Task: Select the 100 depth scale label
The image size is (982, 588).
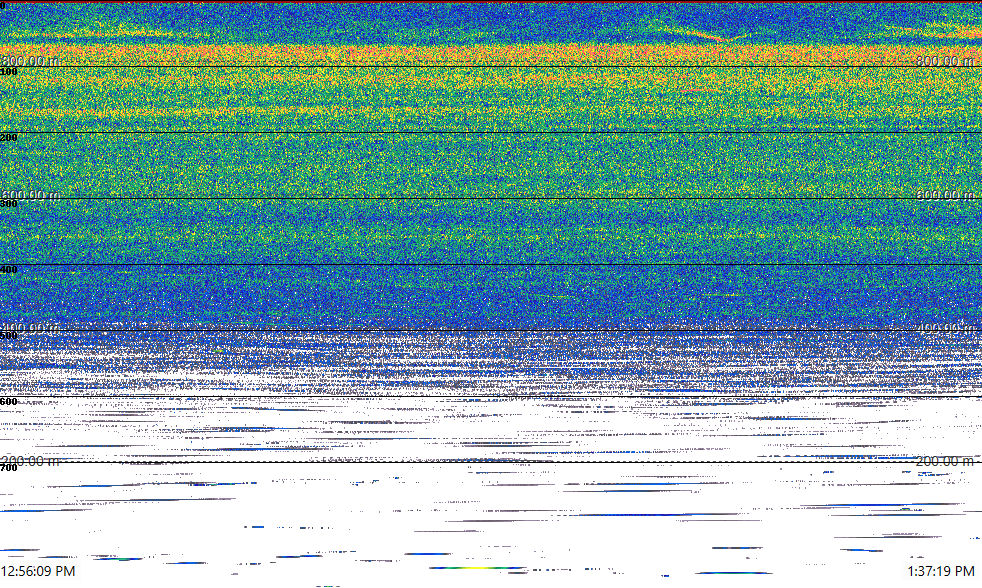Action: click(x=9, y=72)
